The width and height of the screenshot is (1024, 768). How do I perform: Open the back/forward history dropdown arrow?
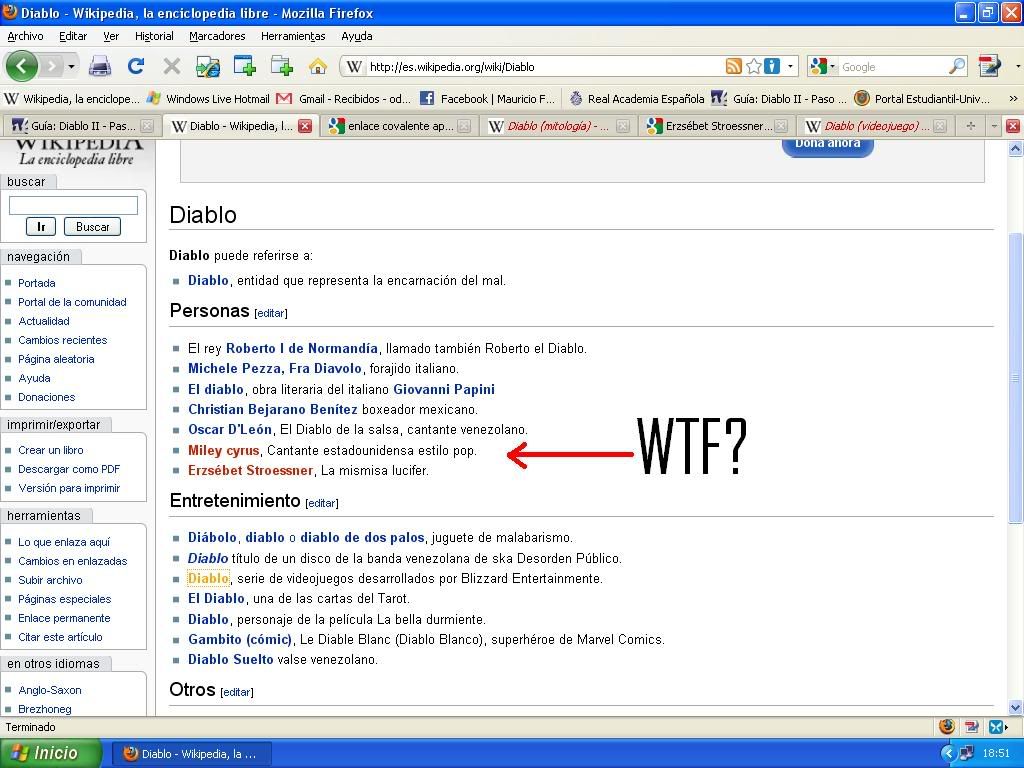pyautogui.click(x=71, y=66)
